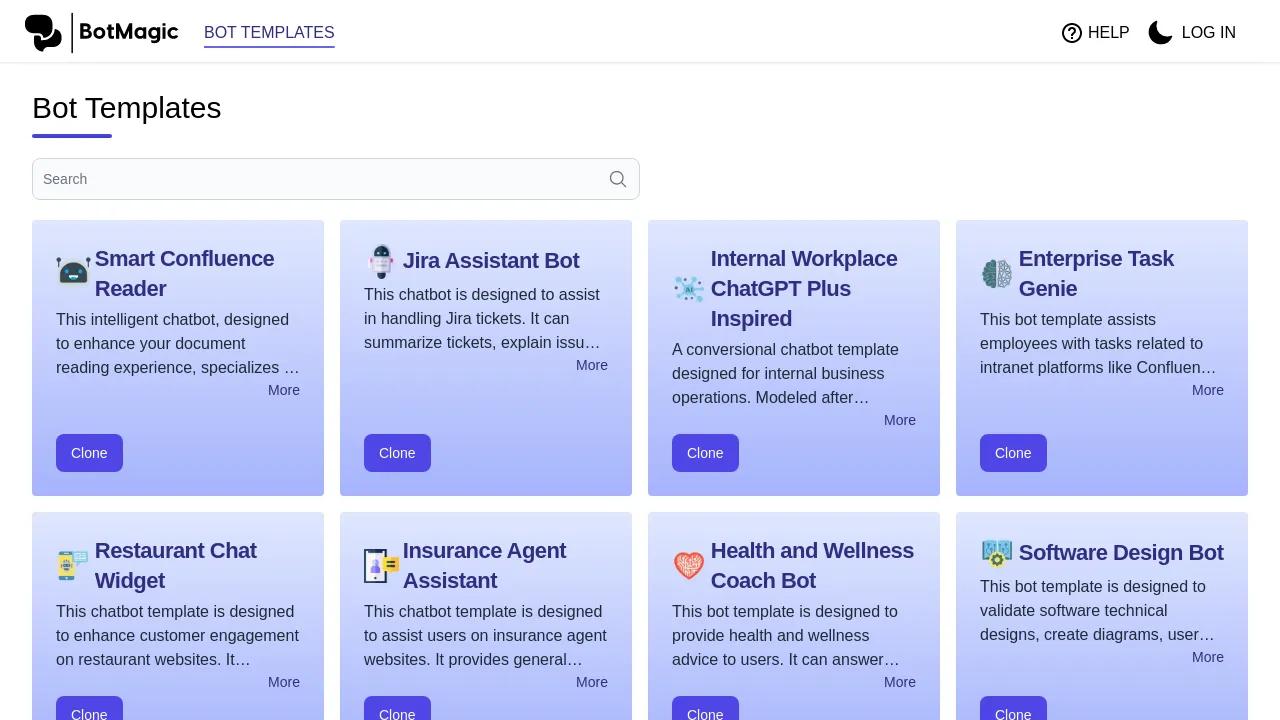The image size is (1280, 720).
Task: Clone the Internal Workplace ChatGPT Plus template
Action: click(x=705, y=453)
